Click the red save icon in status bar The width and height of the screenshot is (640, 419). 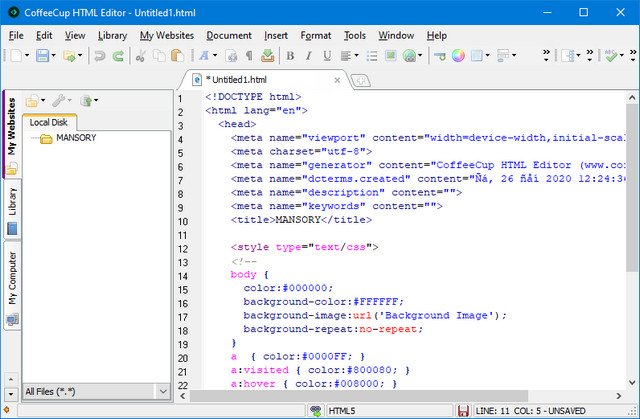coord(463,411)
